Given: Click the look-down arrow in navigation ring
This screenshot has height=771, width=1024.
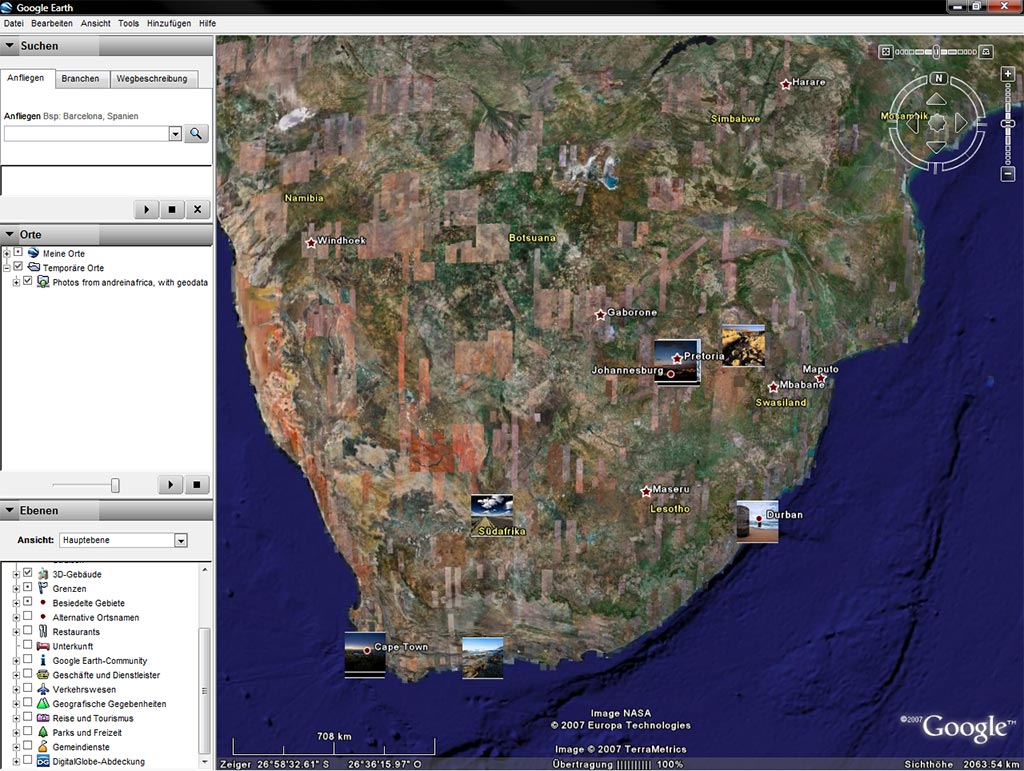Looking at the screenshot, I should (936, 146).
